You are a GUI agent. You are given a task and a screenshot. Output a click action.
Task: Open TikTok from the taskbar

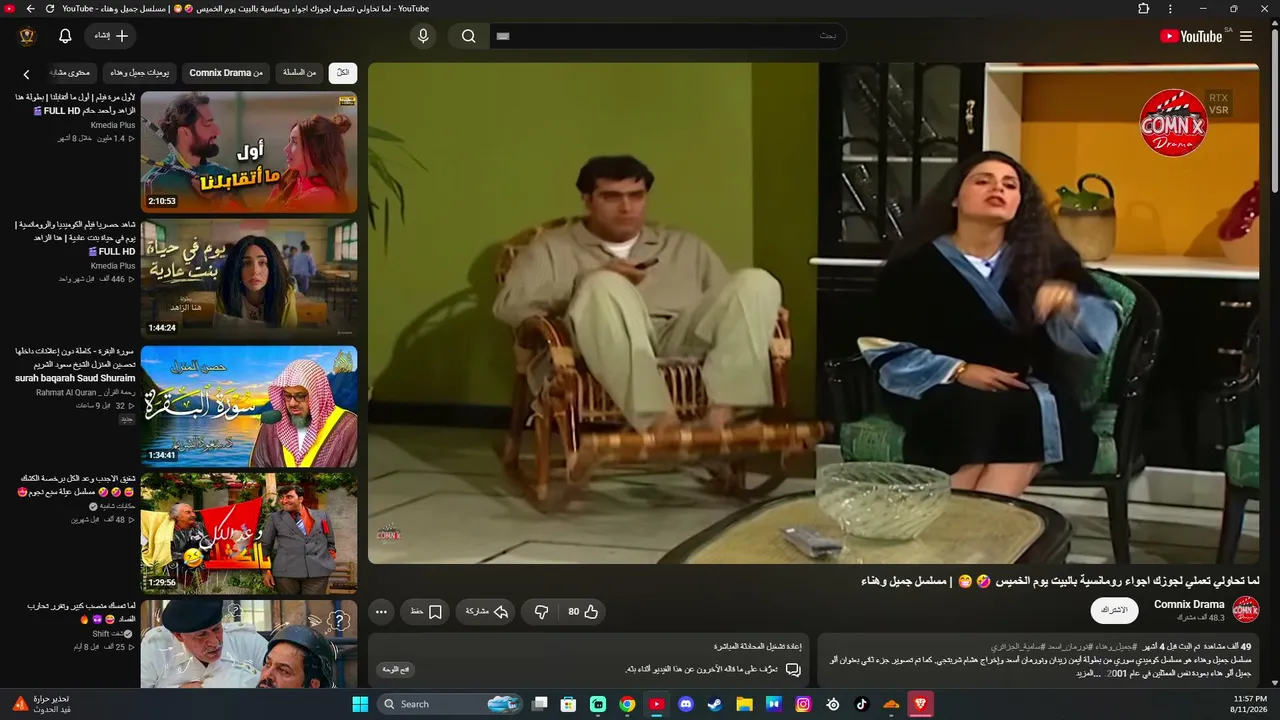(x=862, y=704)
